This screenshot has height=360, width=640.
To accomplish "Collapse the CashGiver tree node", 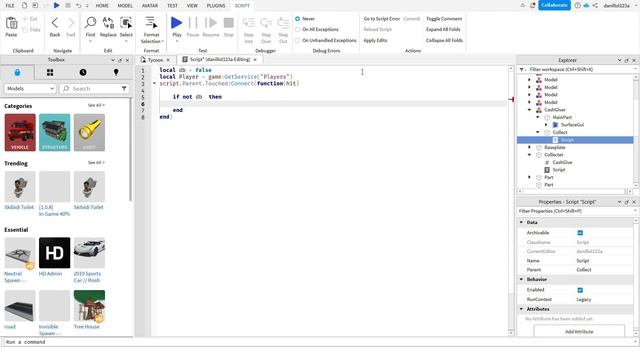I will click(x=530, y=110).
